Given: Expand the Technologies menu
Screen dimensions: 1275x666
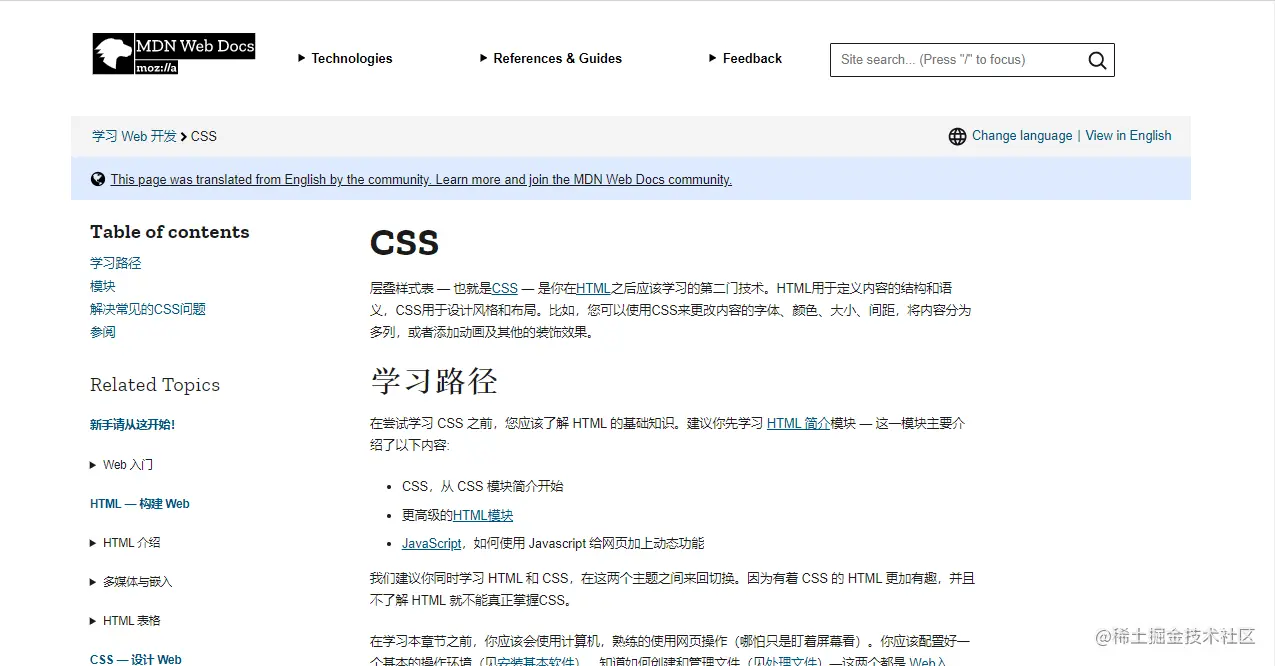Looking at the screenshot, I should coord(345,58).
